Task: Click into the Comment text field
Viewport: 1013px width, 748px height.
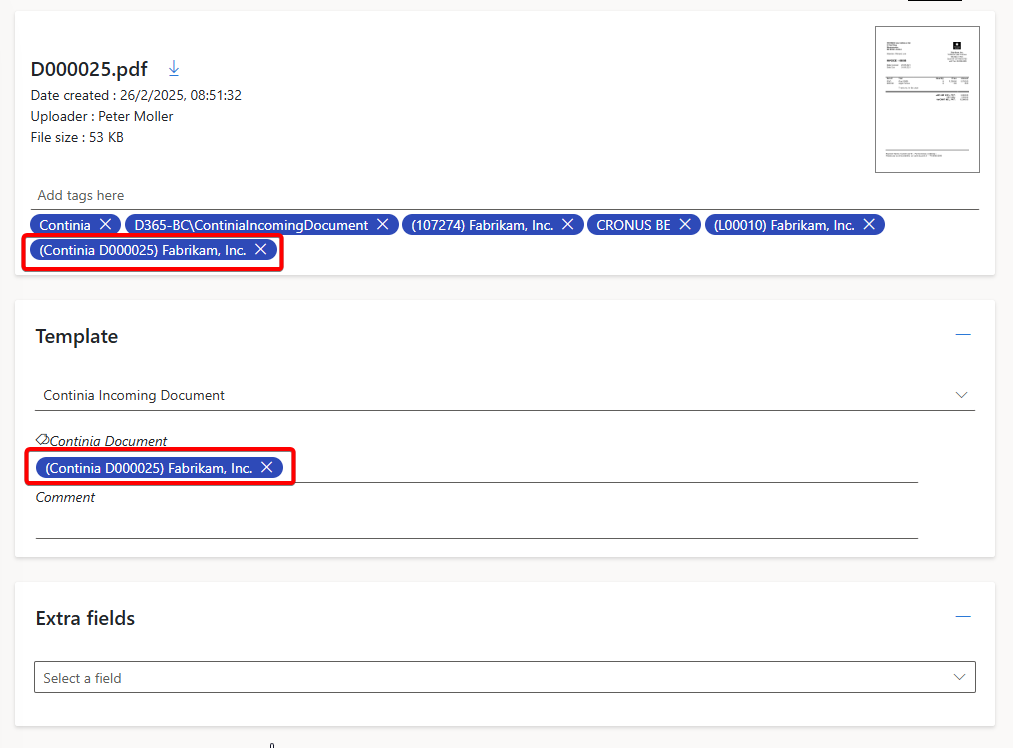Action: click(476, 523)
